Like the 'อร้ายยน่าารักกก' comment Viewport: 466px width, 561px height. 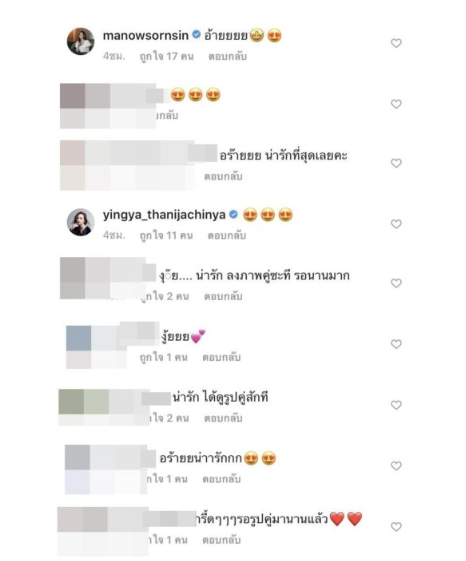(396, 465)
